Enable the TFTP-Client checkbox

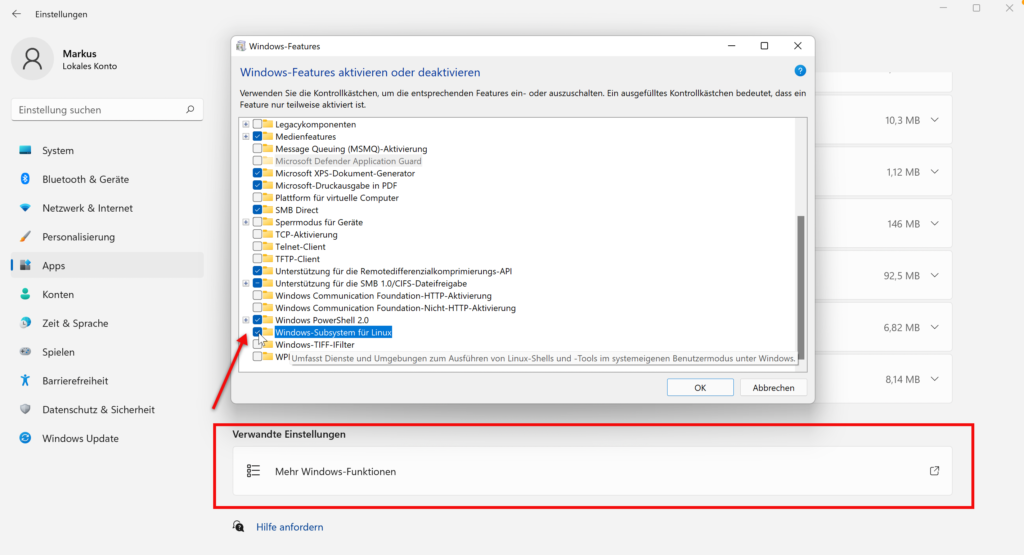[257, 259]
